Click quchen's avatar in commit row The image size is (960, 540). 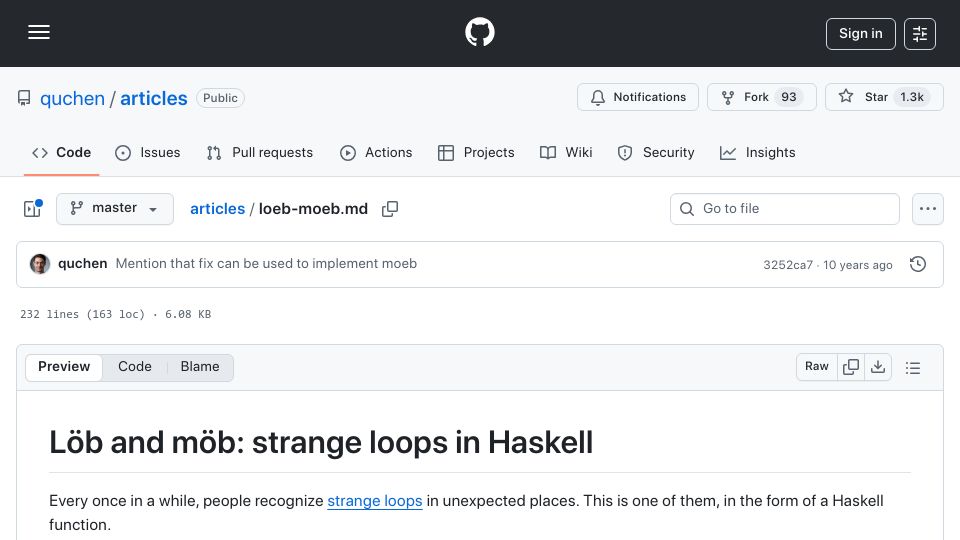(x=40, y=264)
